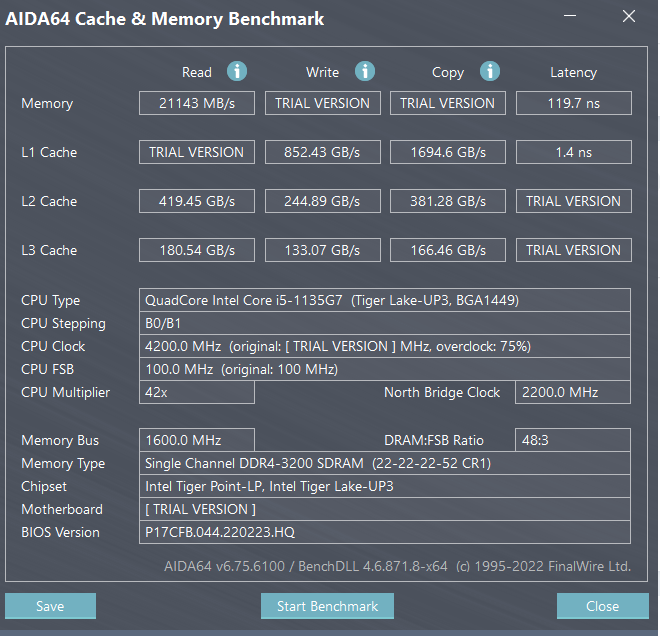Click the Memory Bus label

60,440
